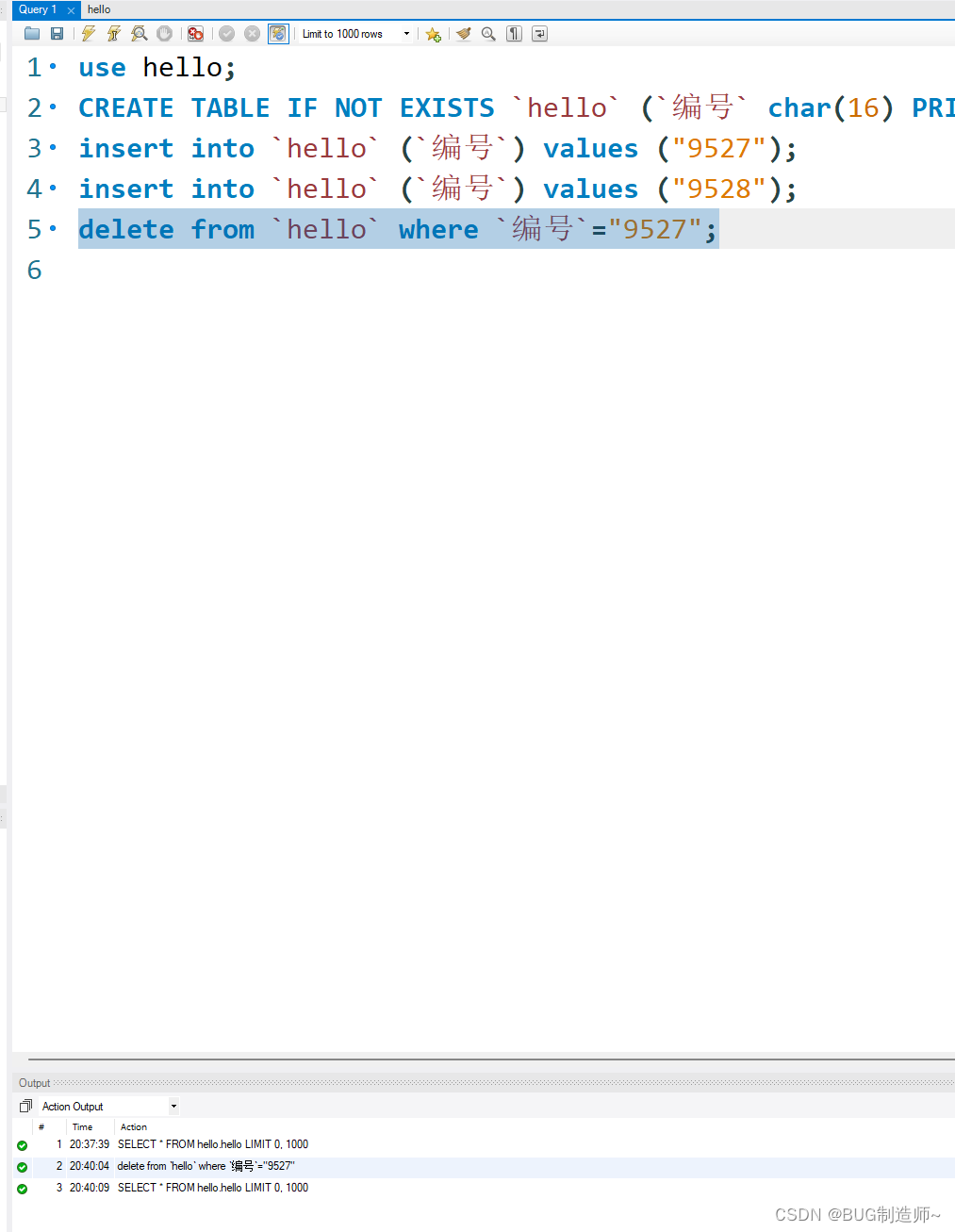This screenshot has height=1232, width=955.
Task: Open a SQL script file
Action: coord(31,33)
